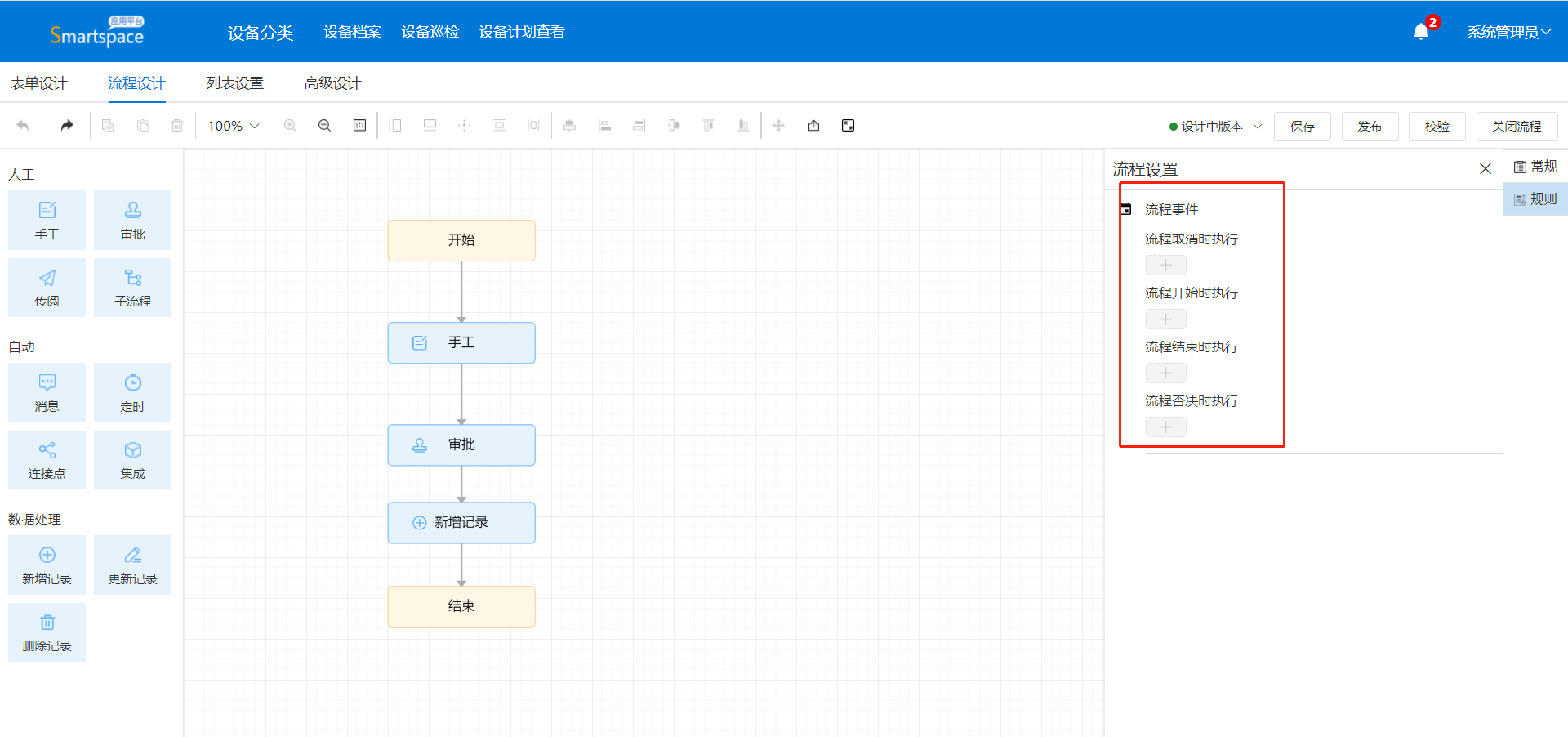Click the undo arrow in the toolbar

click(23, 126)
